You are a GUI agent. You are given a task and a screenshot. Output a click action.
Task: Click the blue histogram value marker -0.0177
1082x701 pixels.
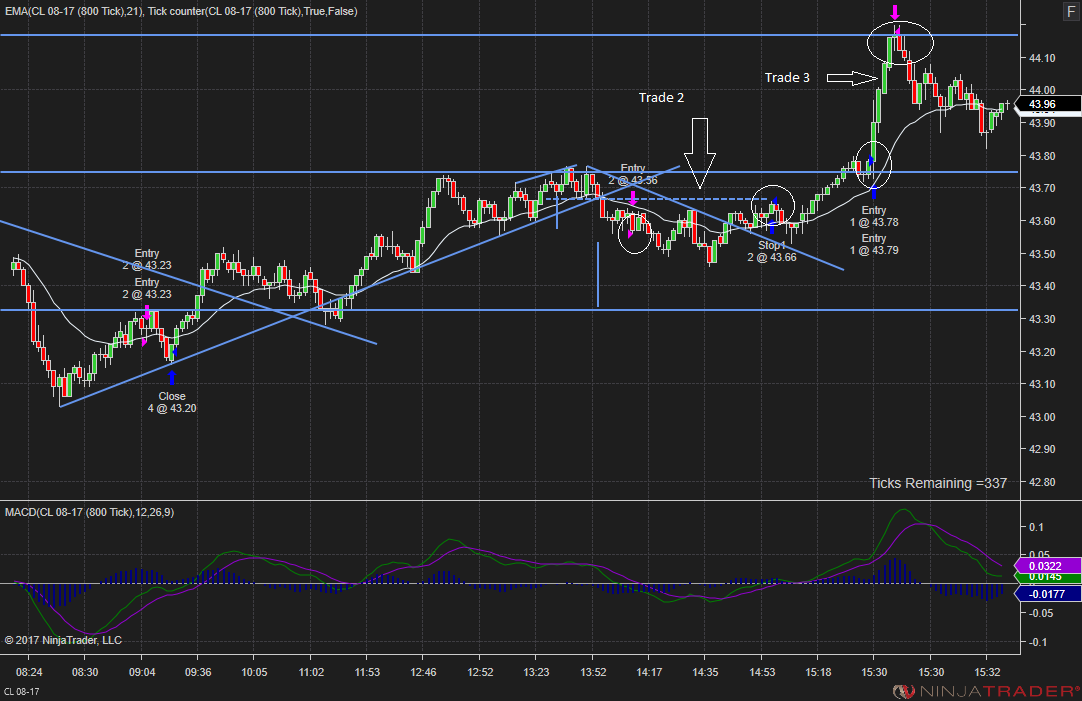click(x=1047, y=594)
